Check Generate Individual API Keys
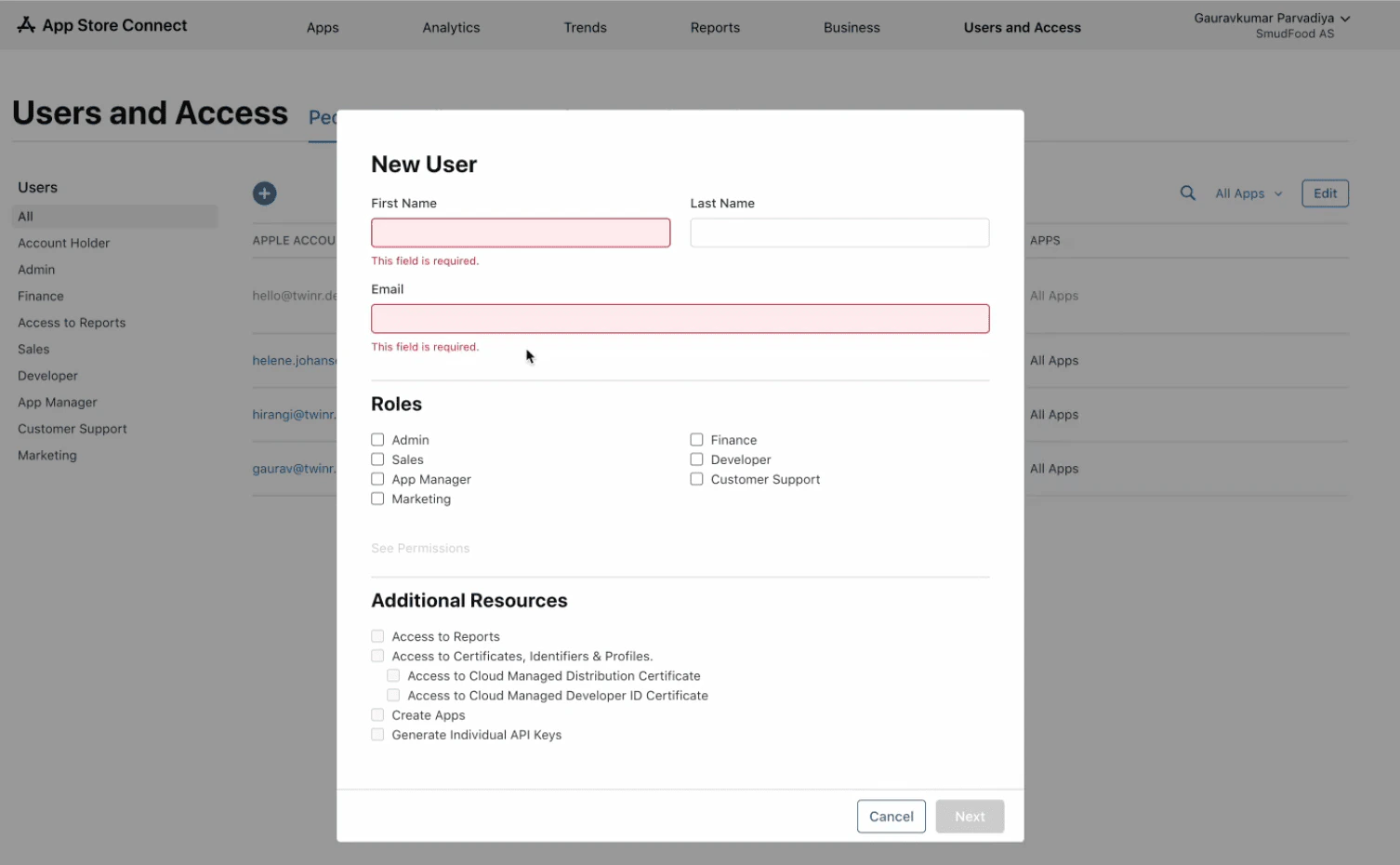1400x865 pixels. click(x=377, y=735)
